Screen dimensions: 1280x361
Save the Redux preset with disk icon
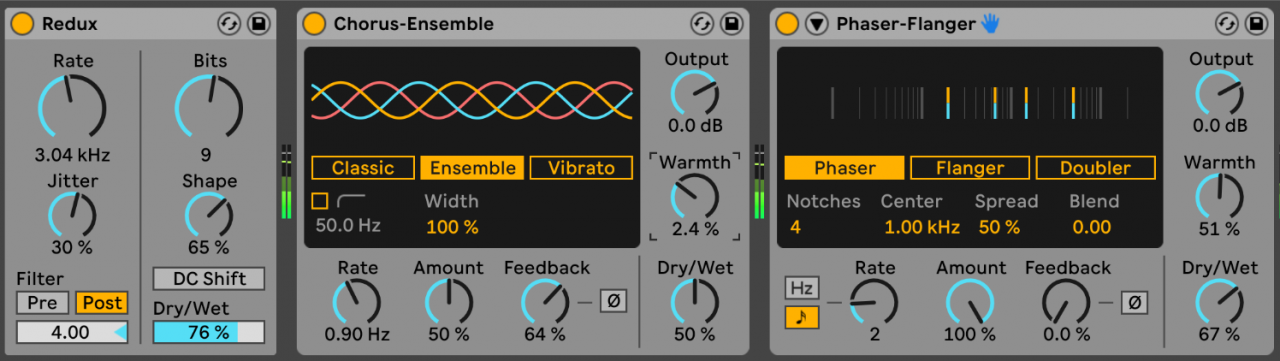pyautogui.click(x=258, y=22)
